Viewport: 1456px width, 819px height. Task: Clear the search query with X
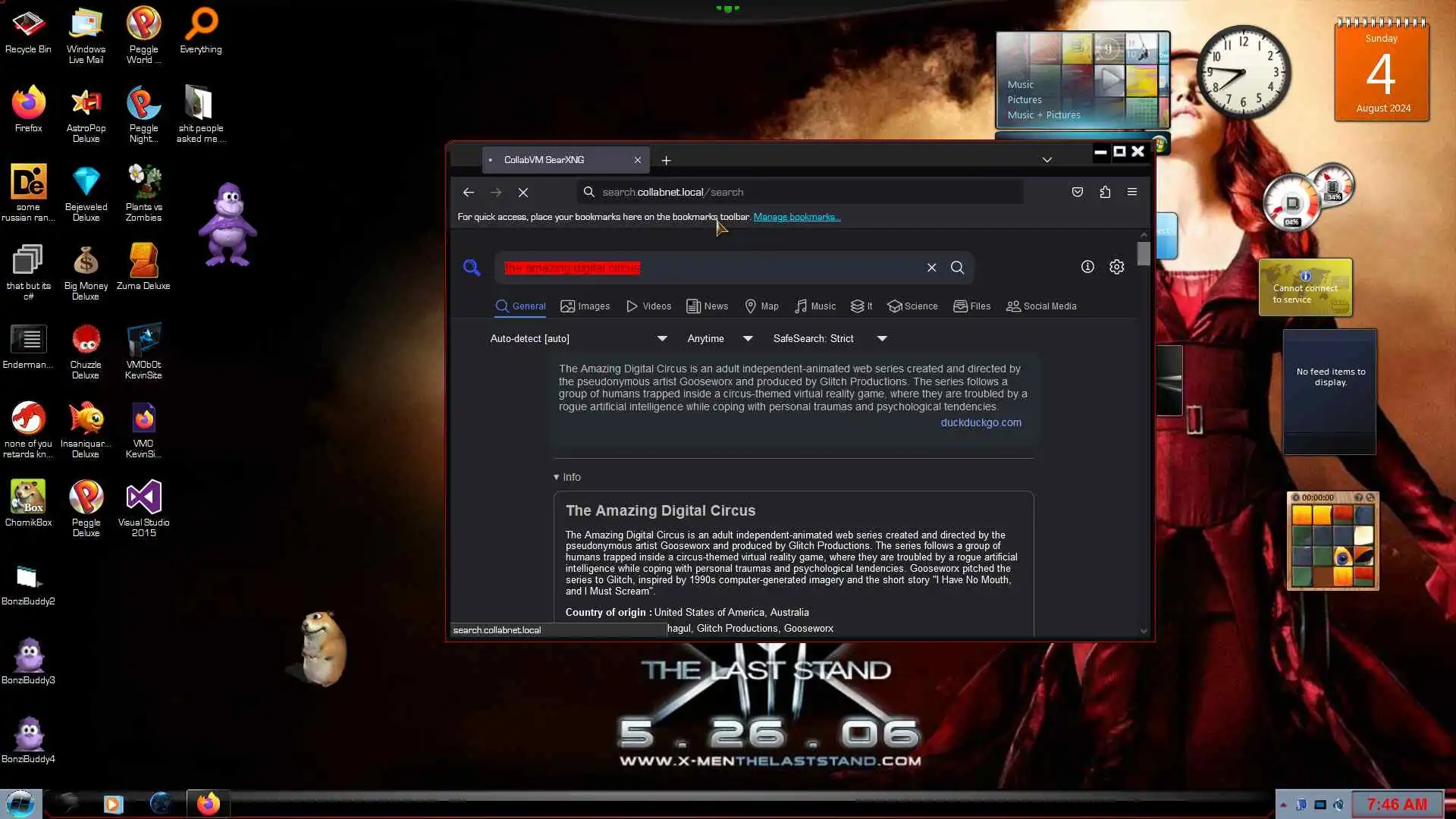pos(931,268)
